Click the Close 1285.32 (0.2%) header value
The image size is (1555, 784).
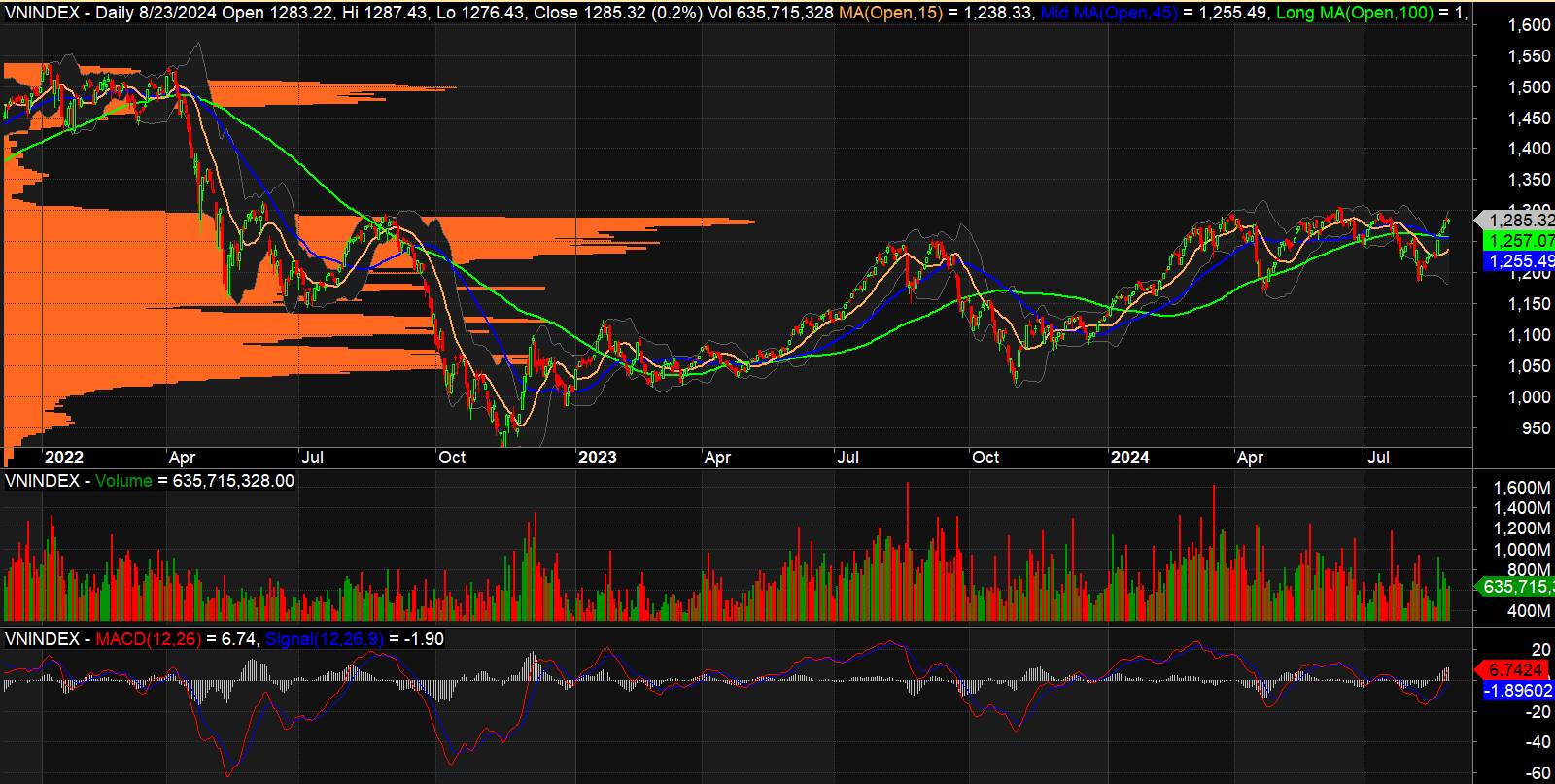click(x=617, y=13)
